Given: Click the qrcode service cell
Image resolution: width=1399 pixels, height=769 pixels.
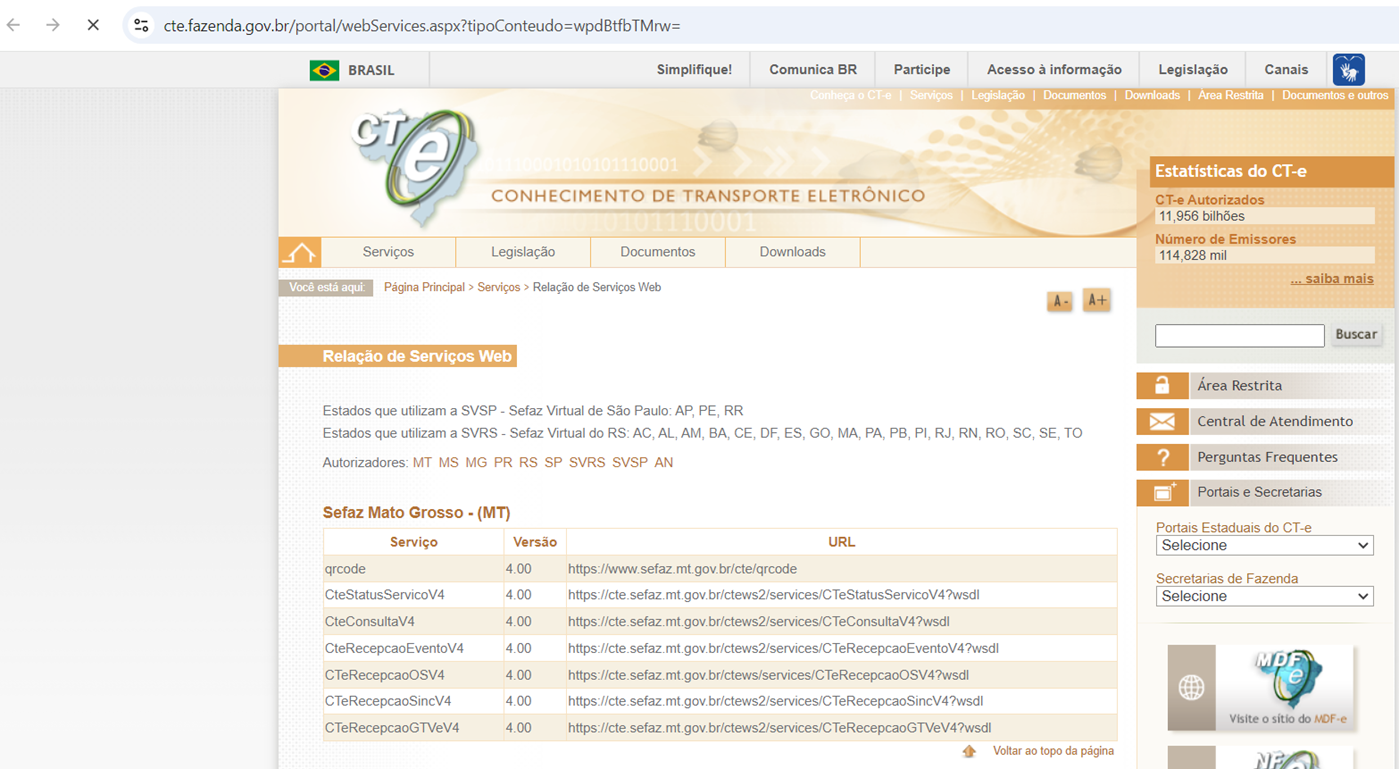Looking at the screenshot, I should pyautogui.click(x=413, y=569).
